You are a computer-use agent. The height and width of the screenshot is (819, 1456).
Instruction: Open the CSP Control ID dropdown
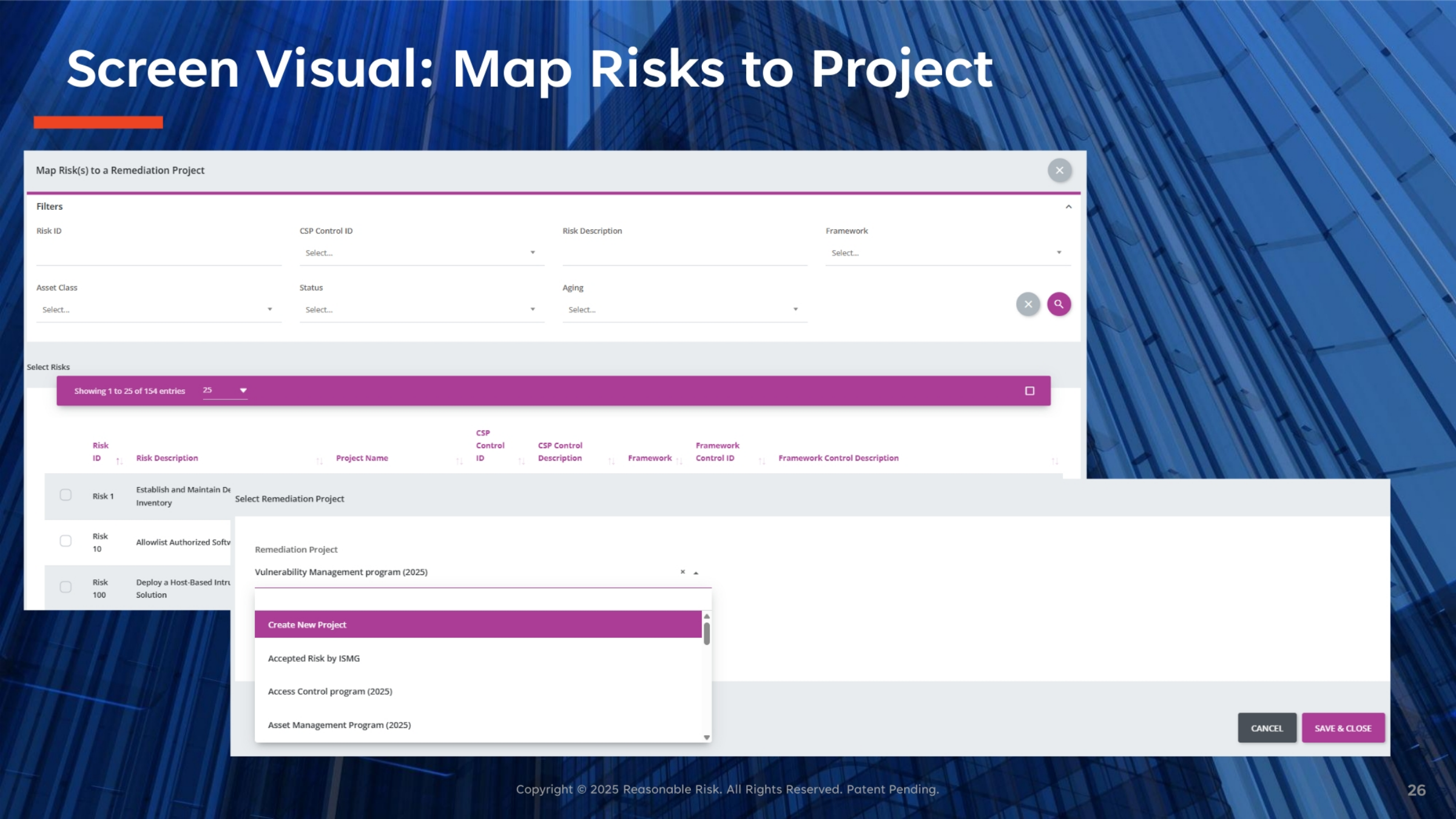422,253
